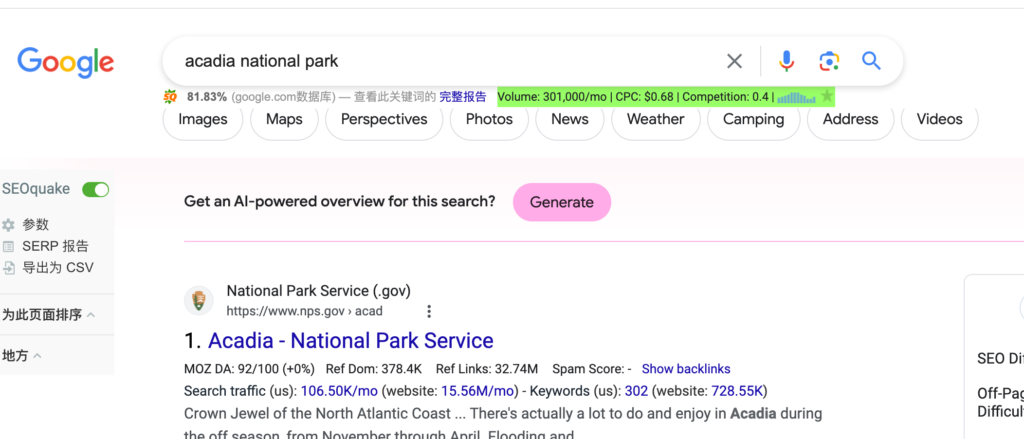Select the Videos filter chip

939,120
